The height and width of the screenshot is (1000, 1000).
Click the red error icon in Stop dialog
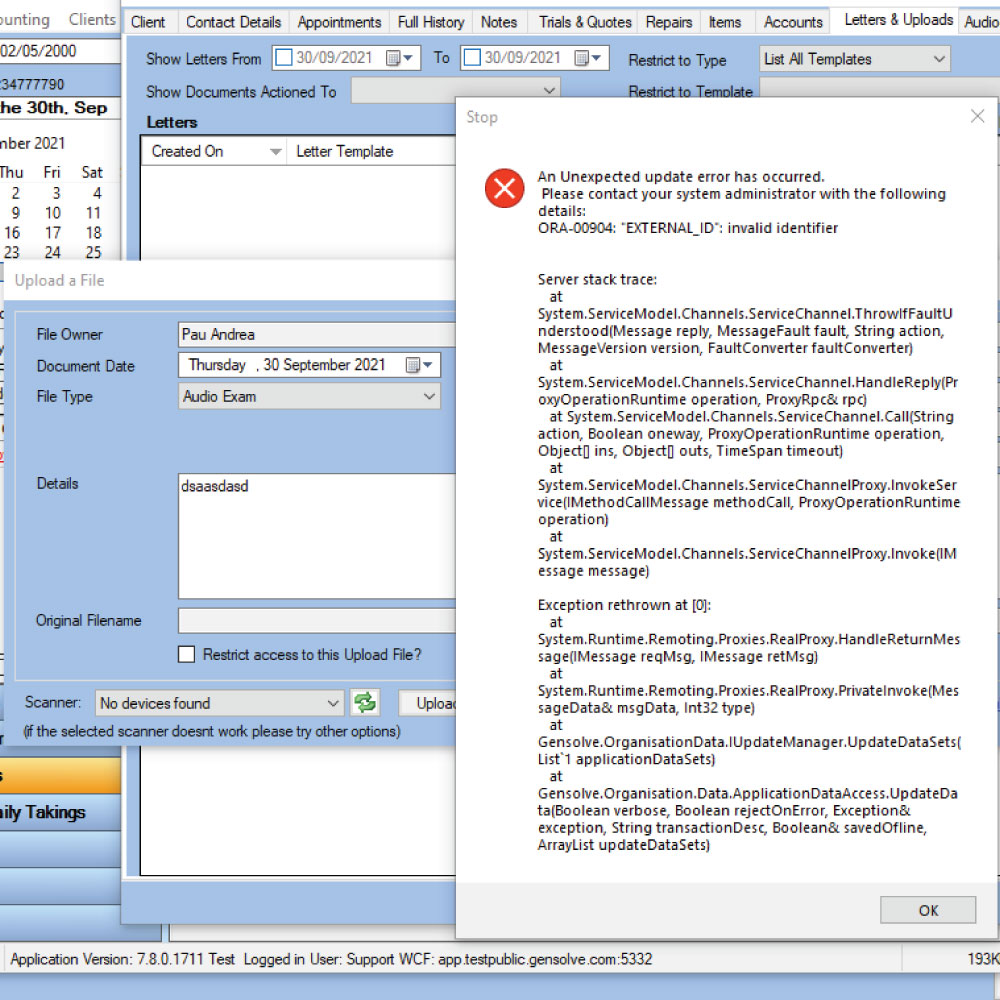pos(504,188)
